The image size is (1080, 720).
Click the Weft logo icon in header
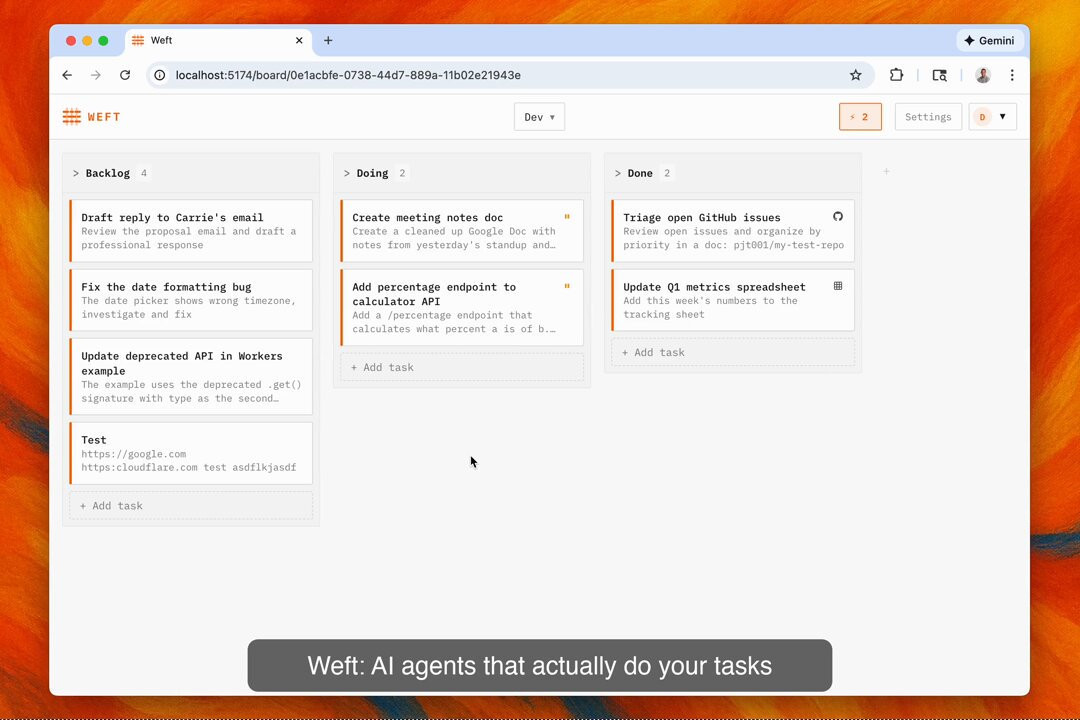72,116
